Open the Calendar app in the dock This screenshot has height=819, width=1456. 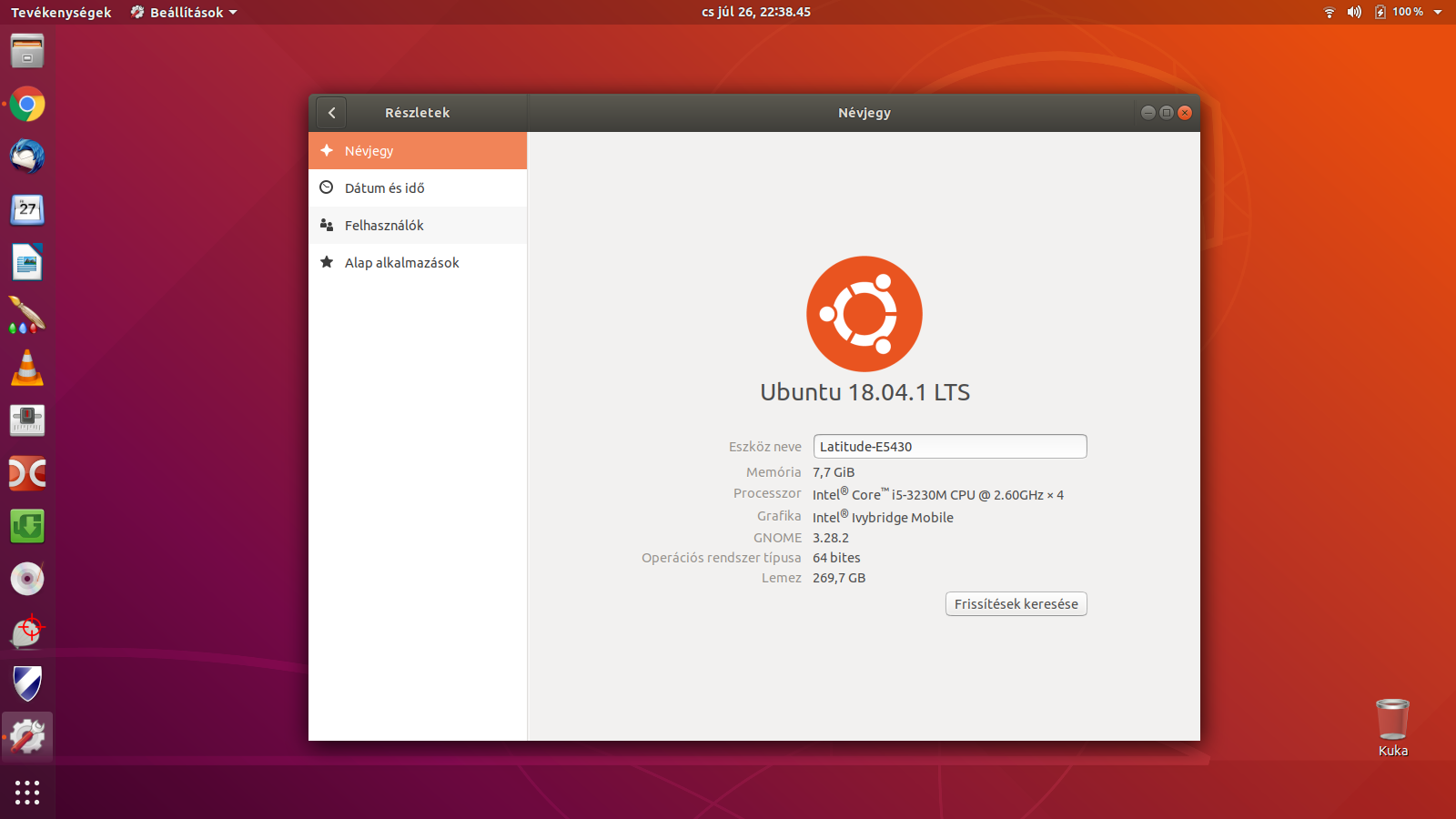(x=27, y=209)
